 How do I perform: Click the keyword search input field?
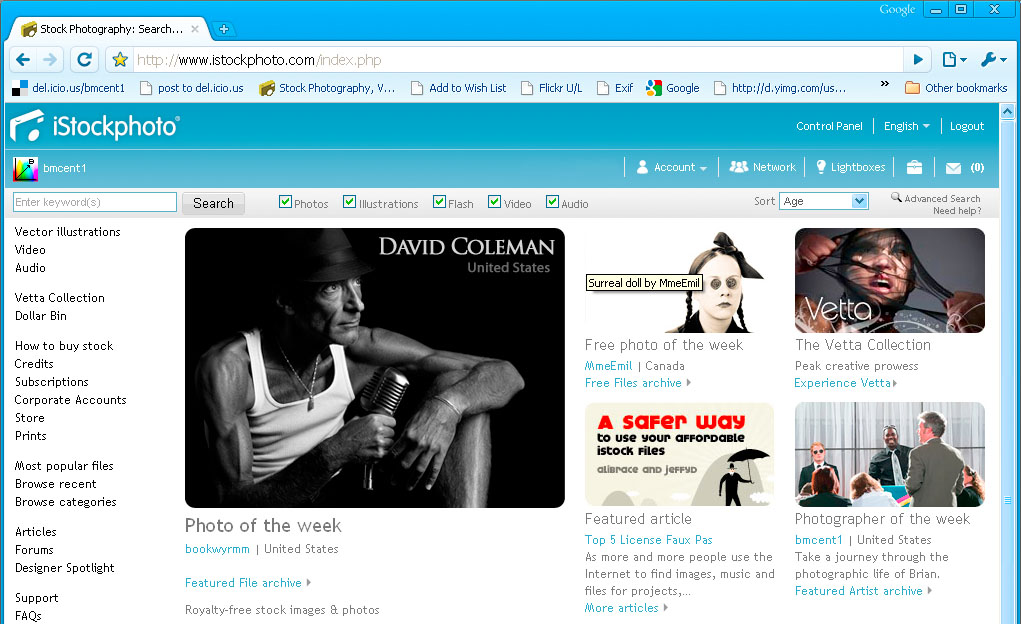coord(95,202)
